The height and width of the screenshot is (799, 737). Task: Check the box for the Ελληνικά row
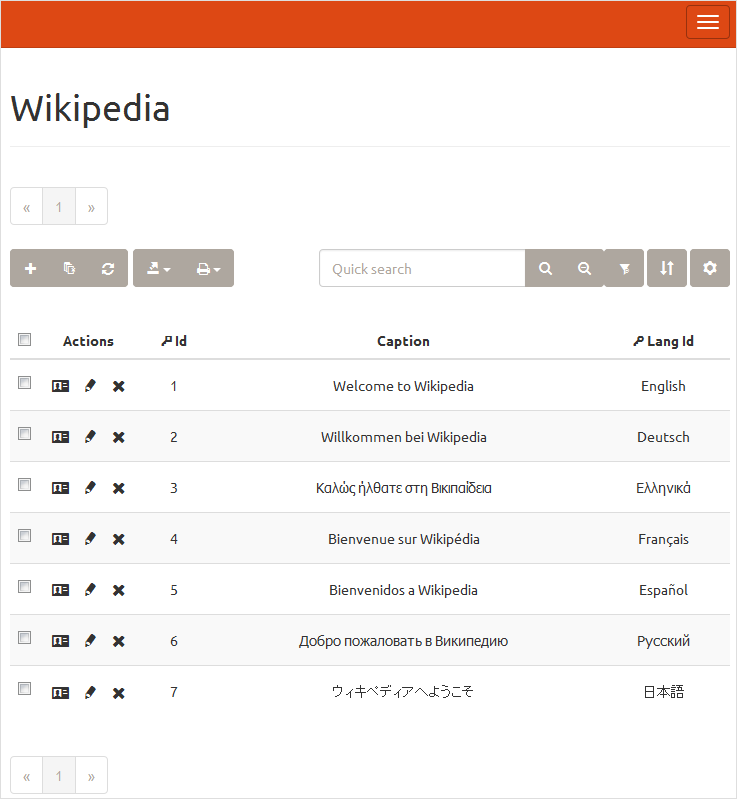click(24, 484)
